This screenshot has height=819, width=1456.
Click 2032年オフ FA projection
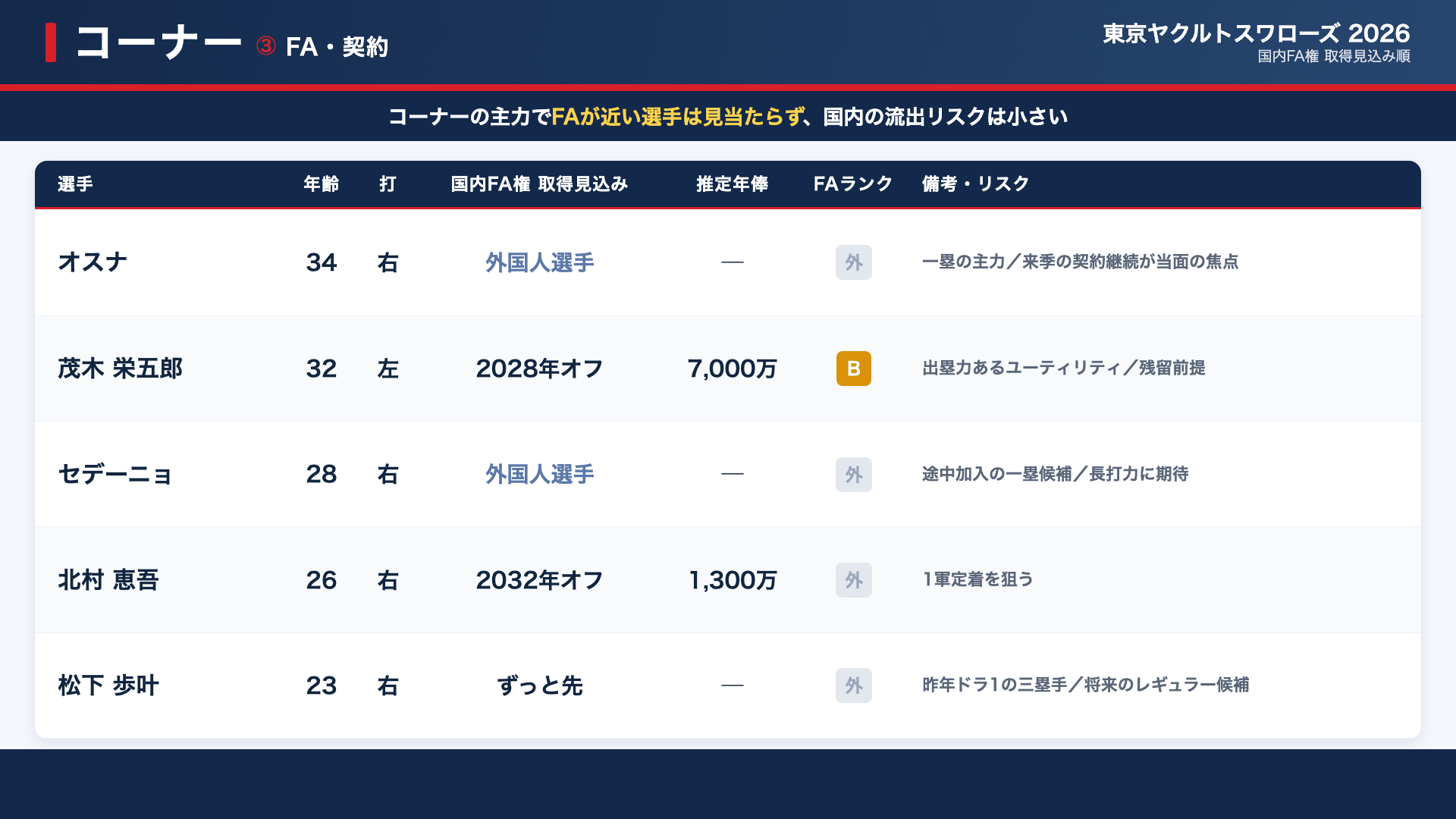coord(539,580)
